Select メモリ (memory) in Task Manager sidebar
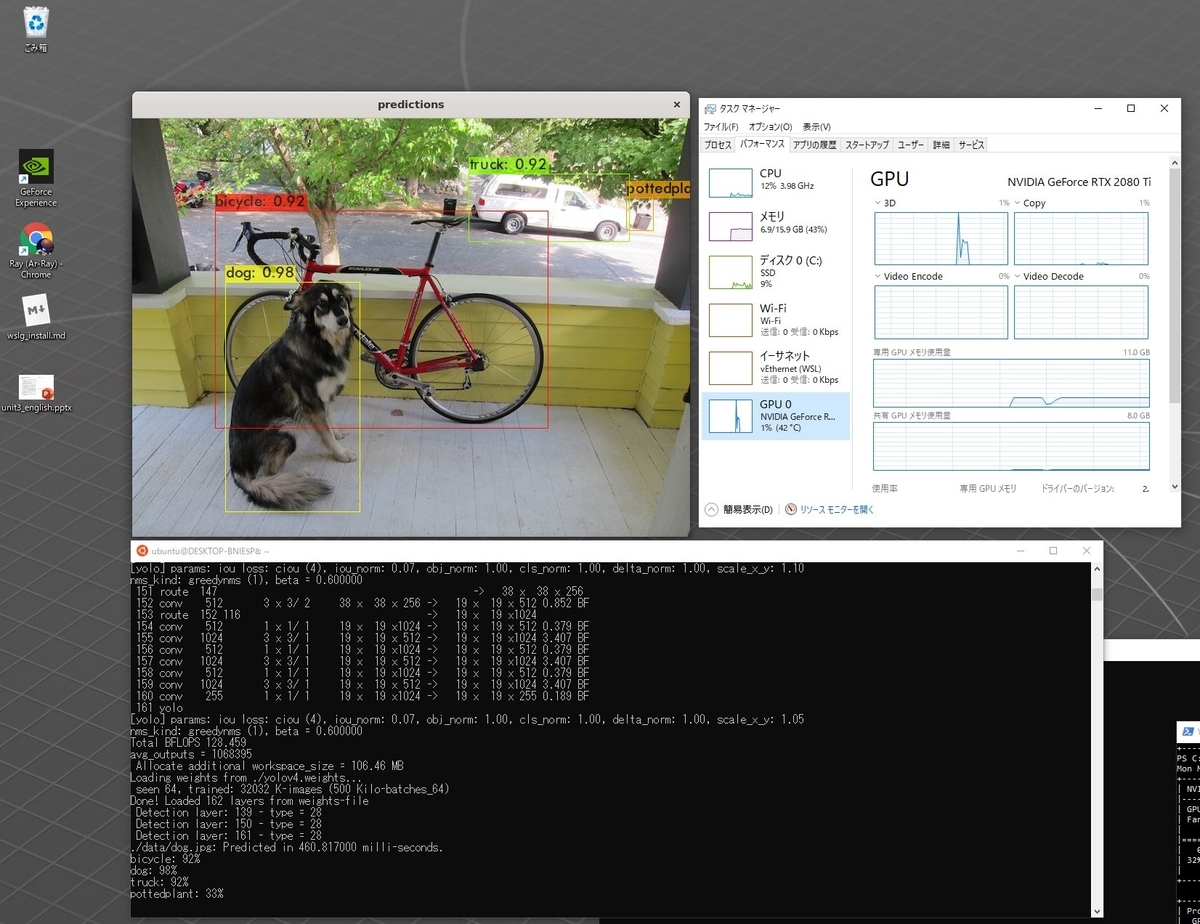1200x924 pixels. click(x=775, y=226)
